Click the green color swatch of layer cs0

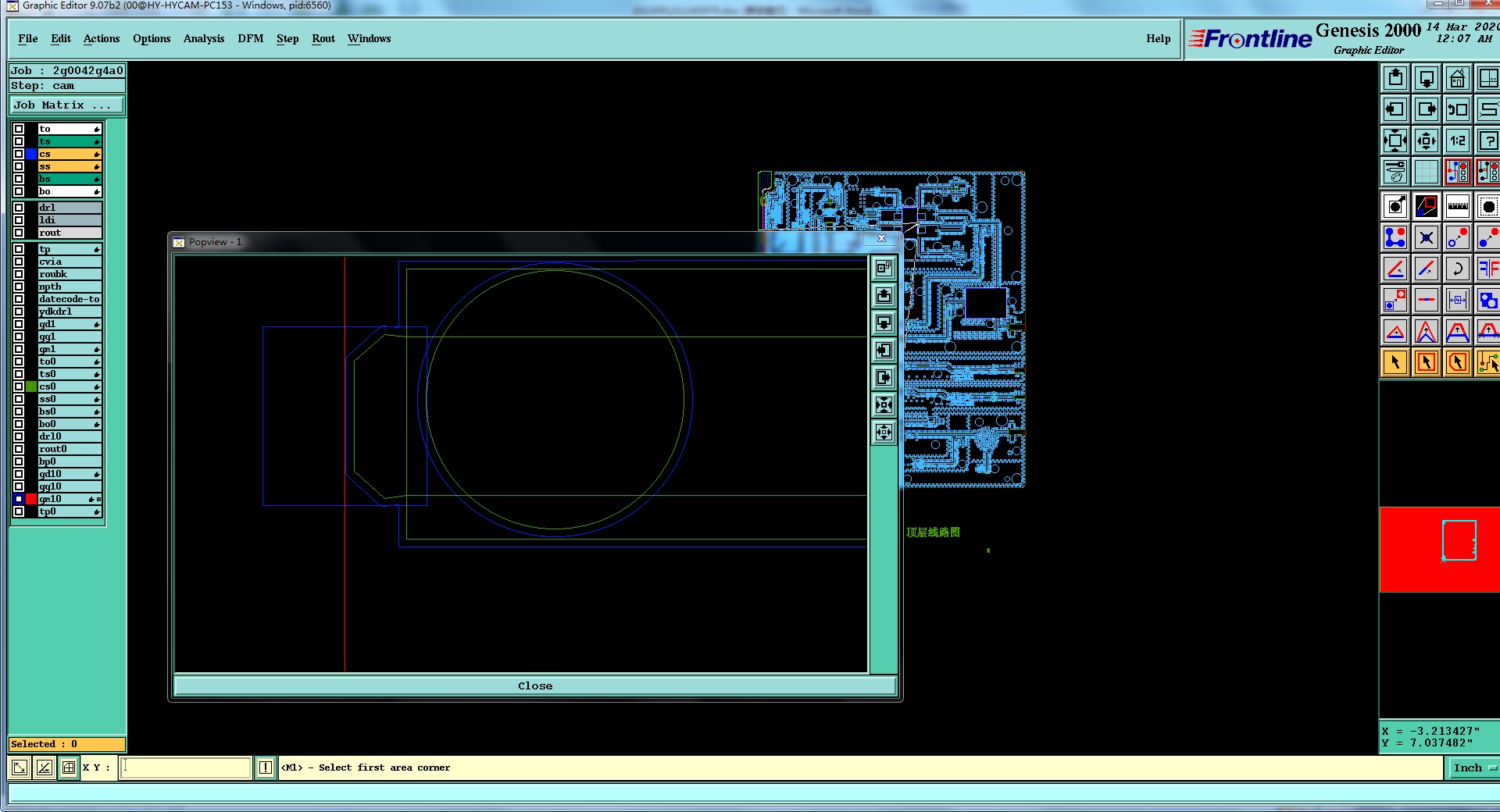pyautogui.click(x=31, y=386)
